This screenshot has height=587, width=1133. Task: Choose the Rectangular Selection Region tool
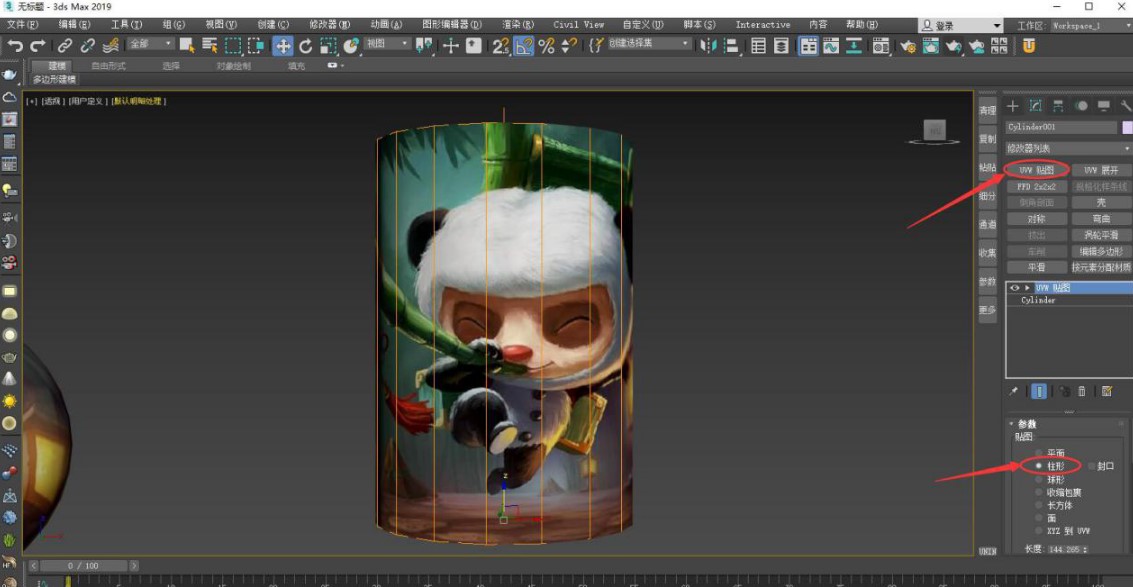tap(233, 46)
